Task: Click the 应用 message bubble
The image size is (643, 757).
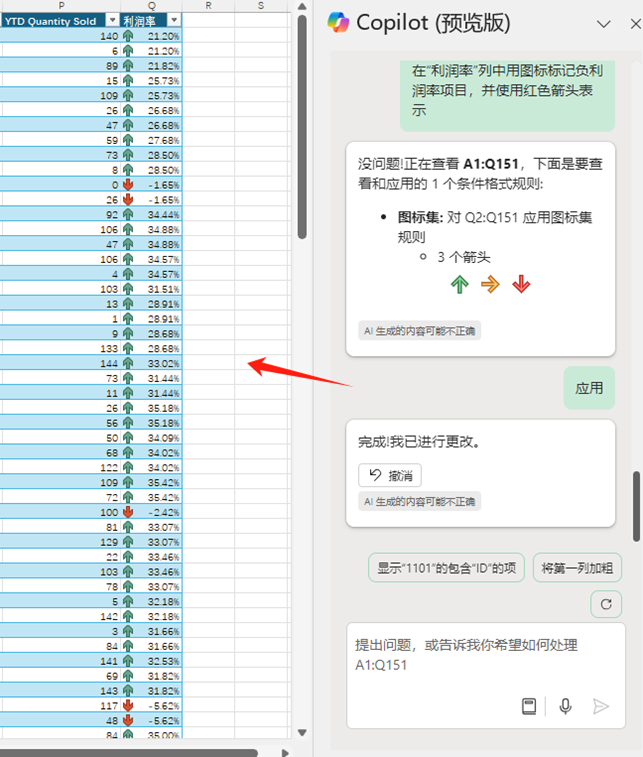Action: pos(589,388)
